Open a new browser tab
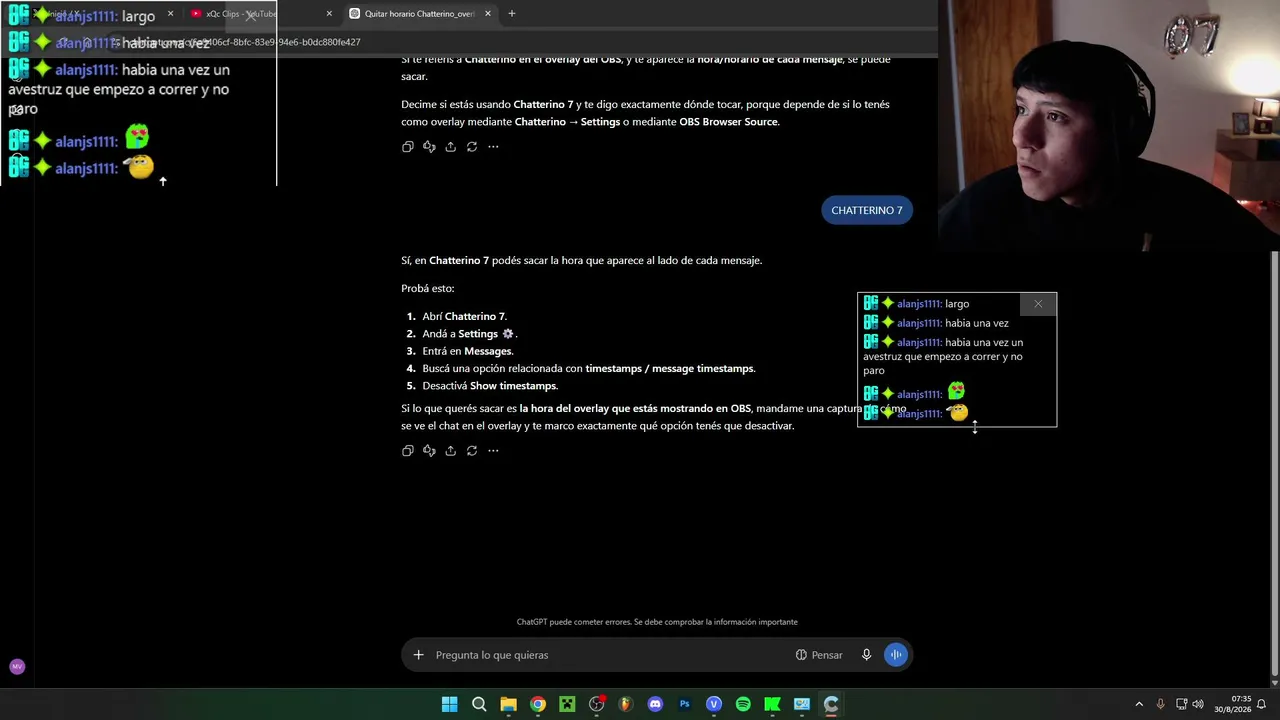This screenshot has width=1280, height=720. 512,14
